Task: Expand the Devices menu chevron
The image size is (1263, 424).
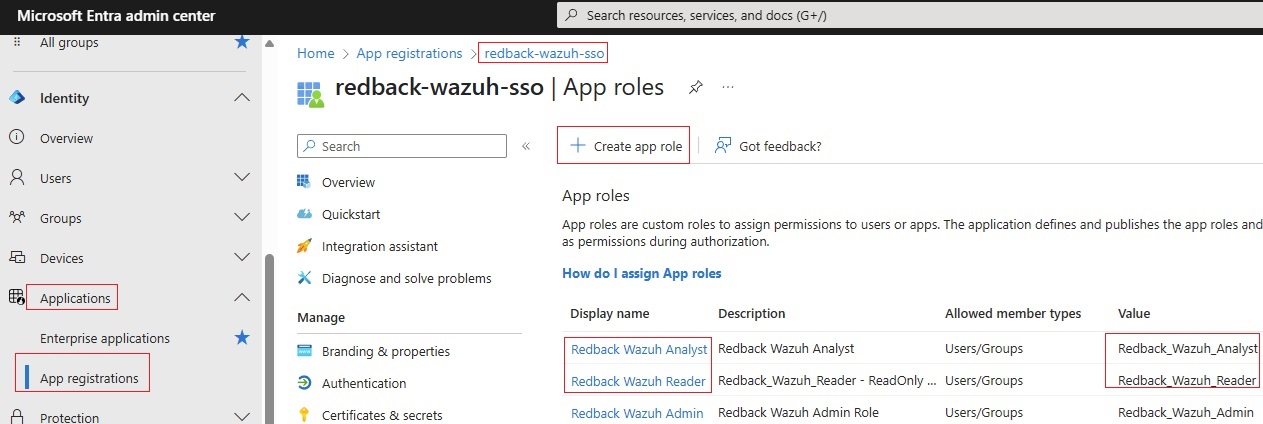Action: (241, 258)
